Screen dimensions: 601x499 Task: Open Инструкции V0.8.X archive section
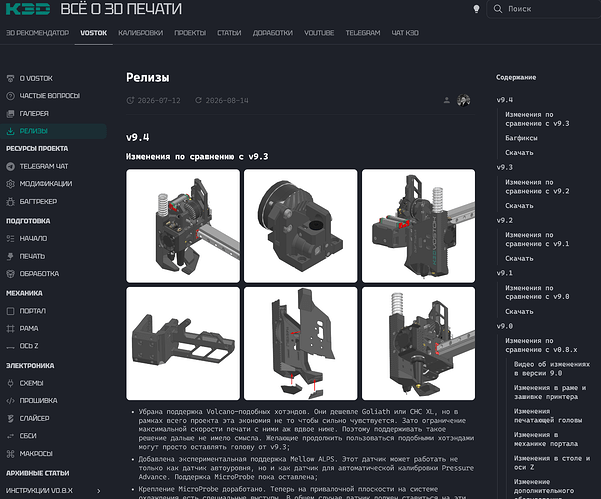pos(39,491)
